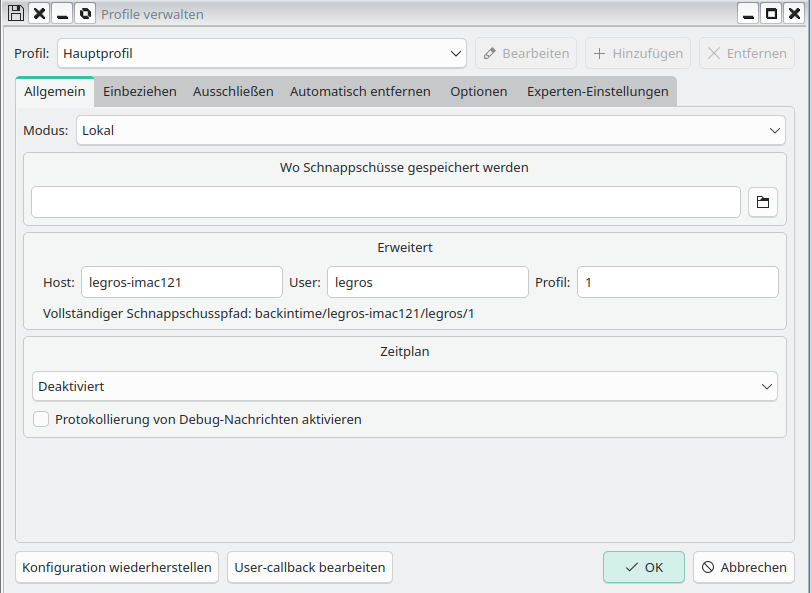Enable Protokollierung von Debug-Nachrichten checkbox
This screenshot has height=593, width=812.
41,420
